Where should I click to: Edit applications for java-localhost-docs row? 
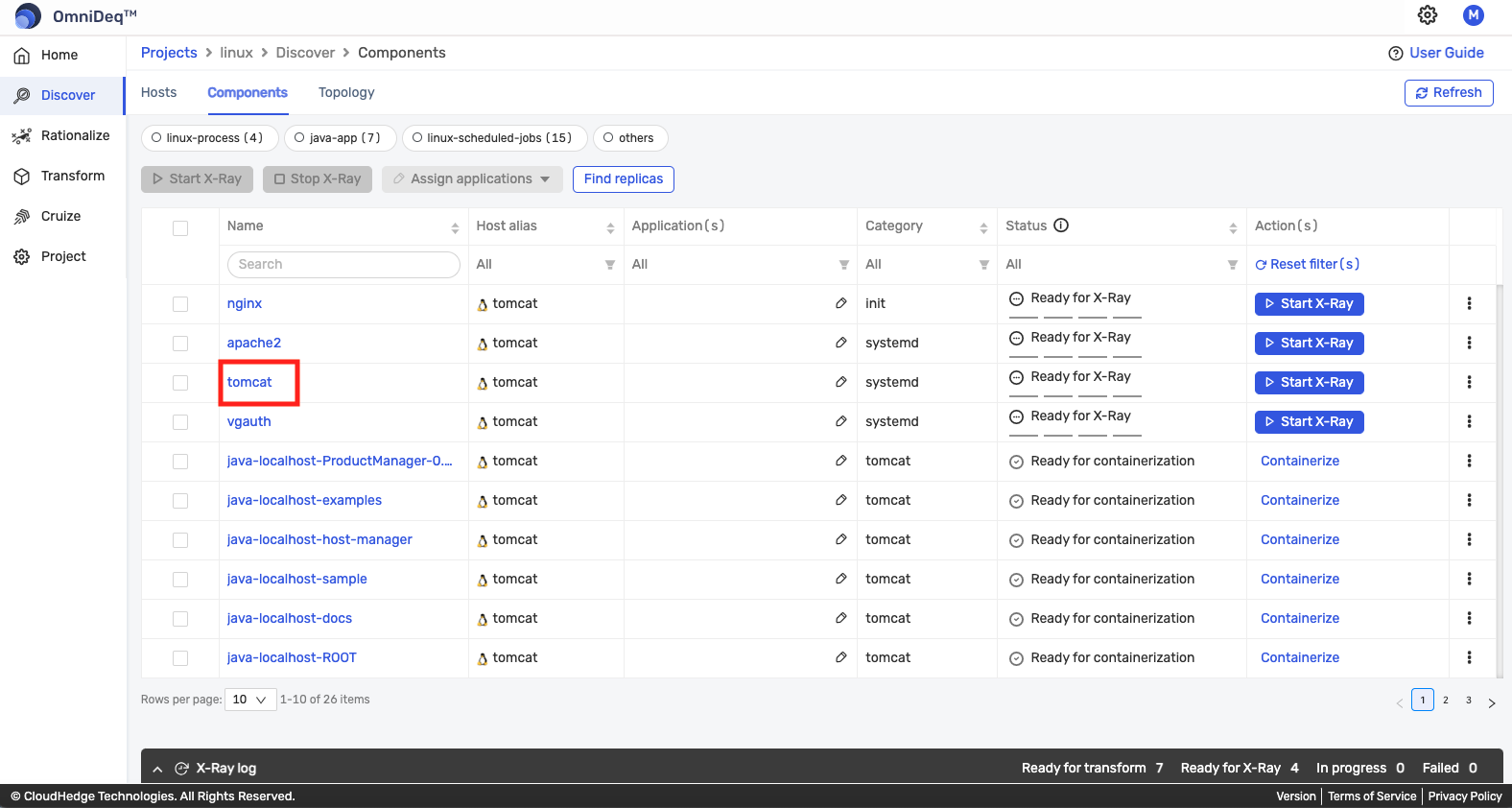coord(841,618)
